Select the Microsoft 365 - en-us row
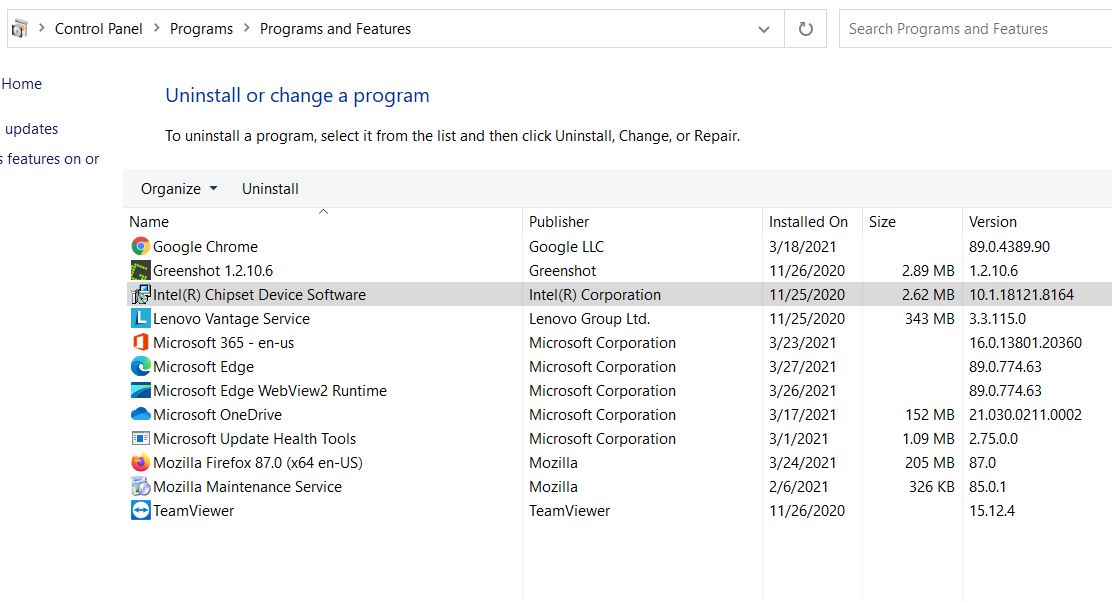This screenshot has width=1112, height=602. coord(618,342)
